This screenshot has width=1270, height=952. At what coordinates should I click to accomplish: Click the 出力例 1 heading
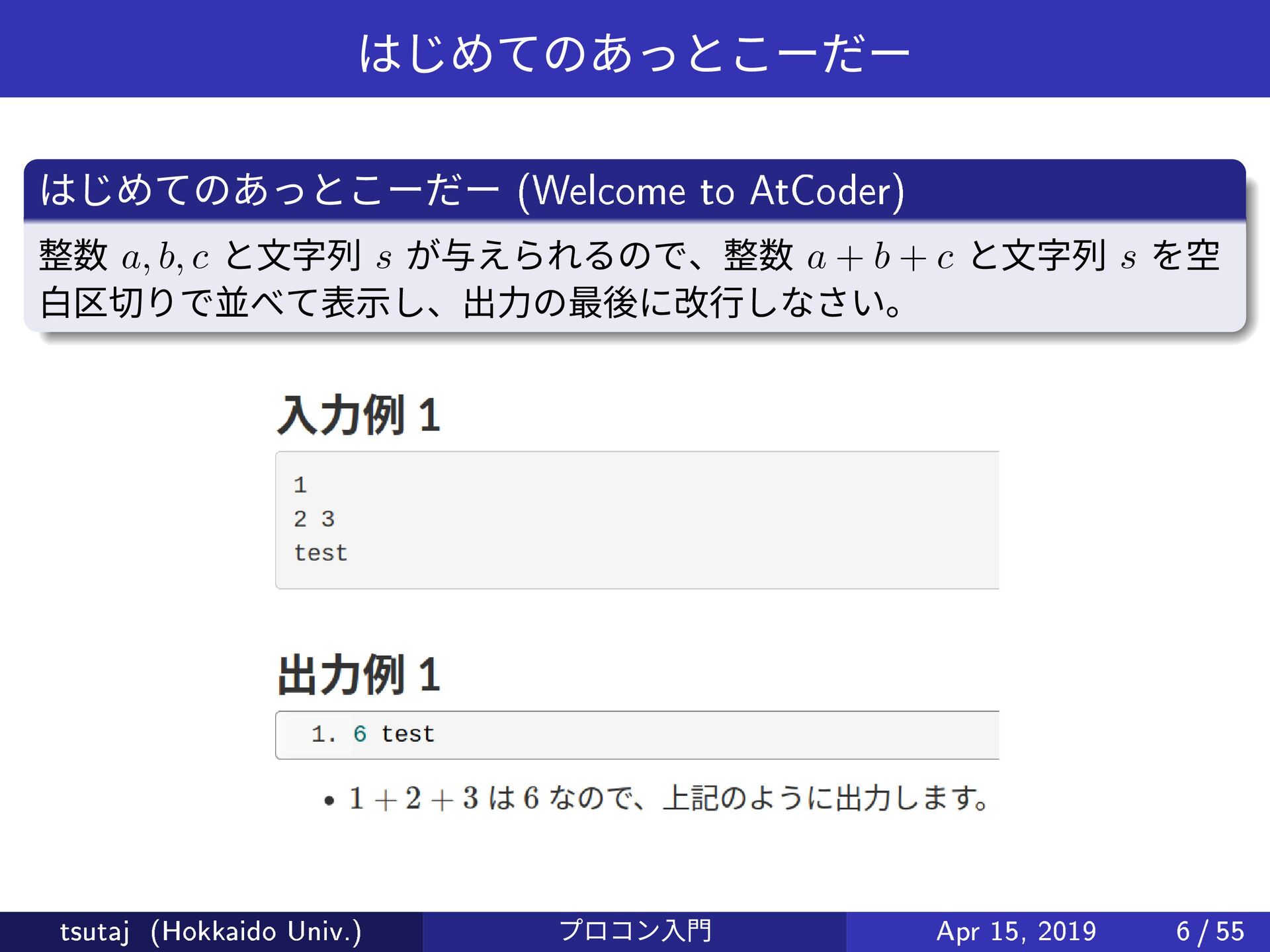[x=358, y=675]
